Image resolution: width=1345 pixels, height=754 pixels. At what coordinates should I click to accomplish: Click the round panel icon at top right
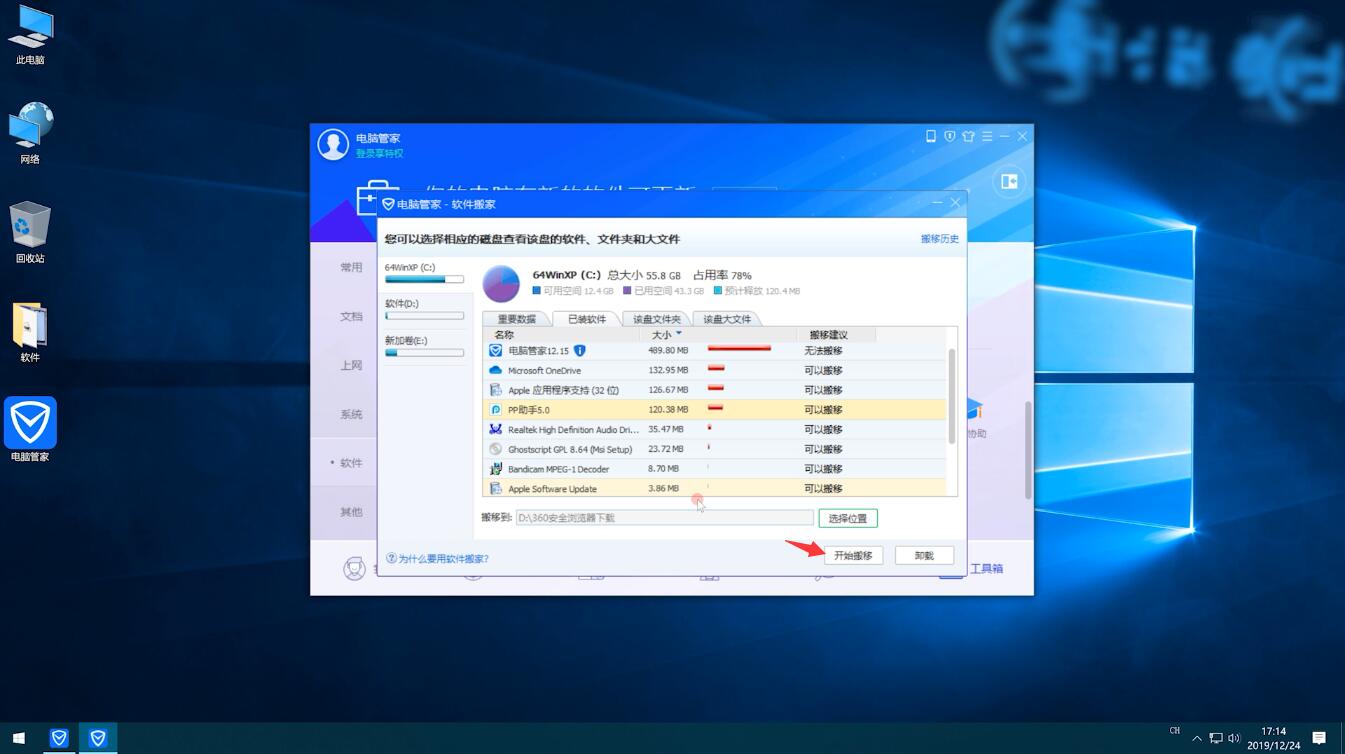[x=1009, y=182]
